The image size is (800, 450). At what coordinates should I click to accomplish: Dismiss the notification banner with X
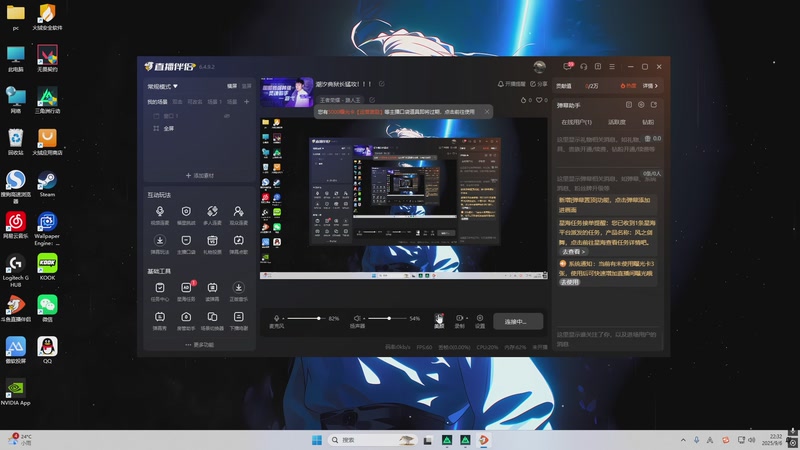pyautogui.click(x=487, y=112)
